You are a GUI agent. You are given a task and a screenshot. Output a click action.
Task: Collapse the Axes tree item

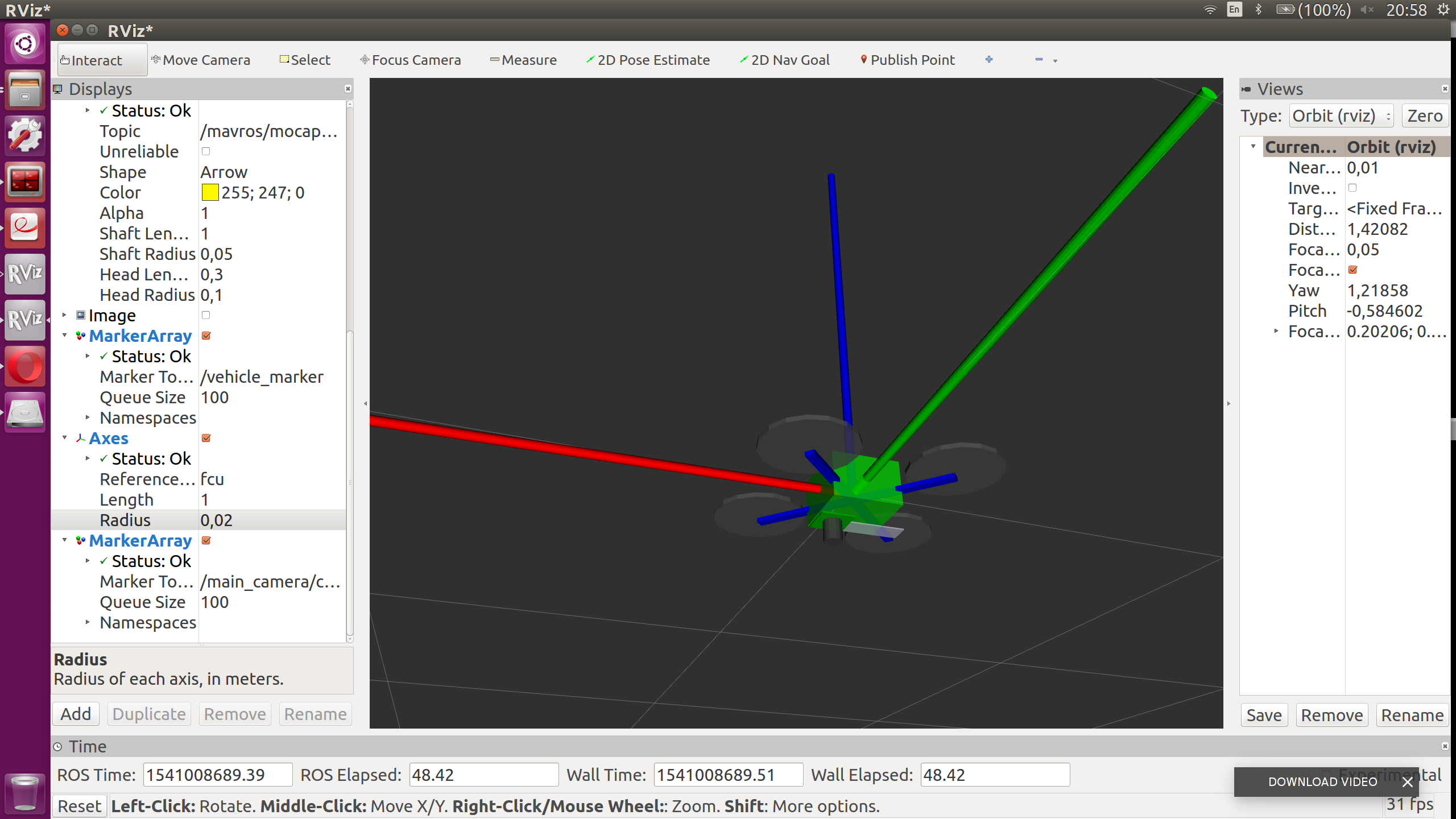tap(64, 437)
